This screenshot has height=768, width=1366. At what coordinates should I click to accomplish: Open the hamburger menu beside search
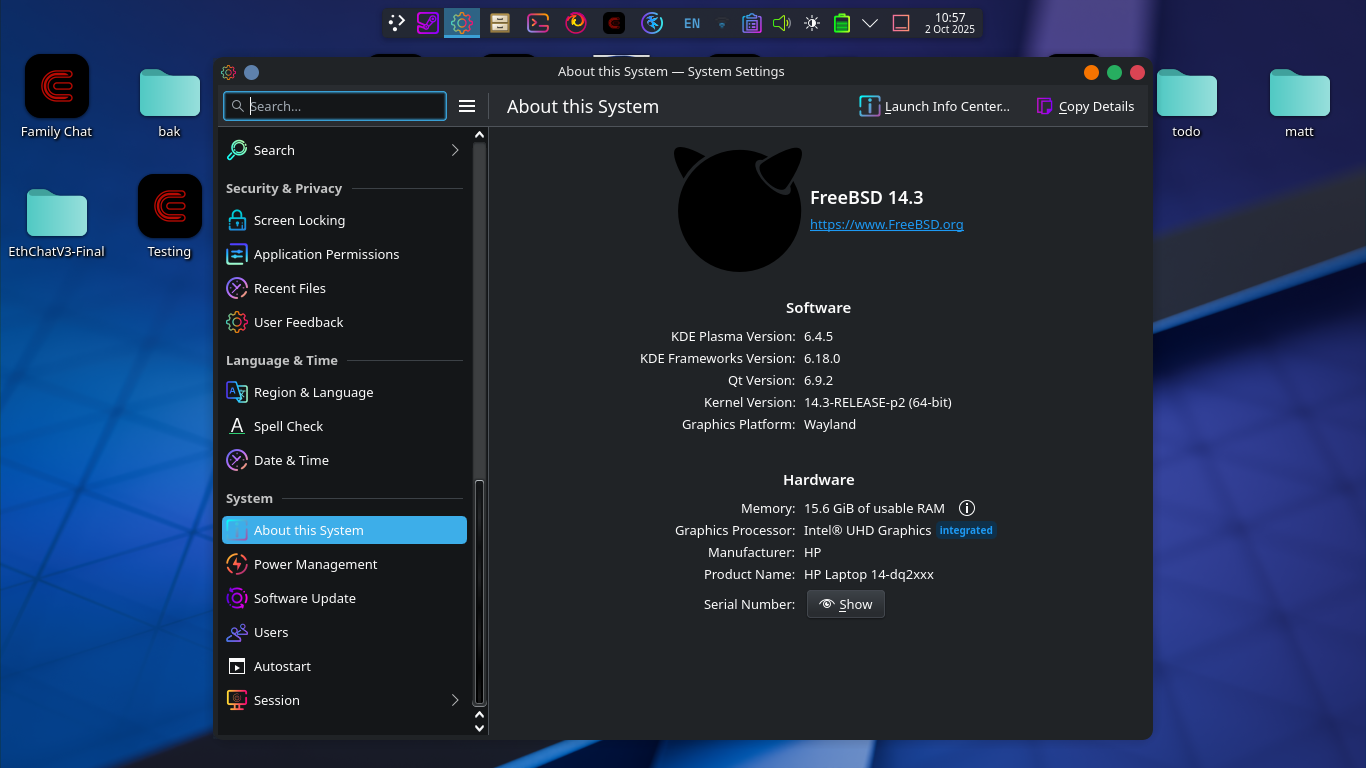coord(467,106)
